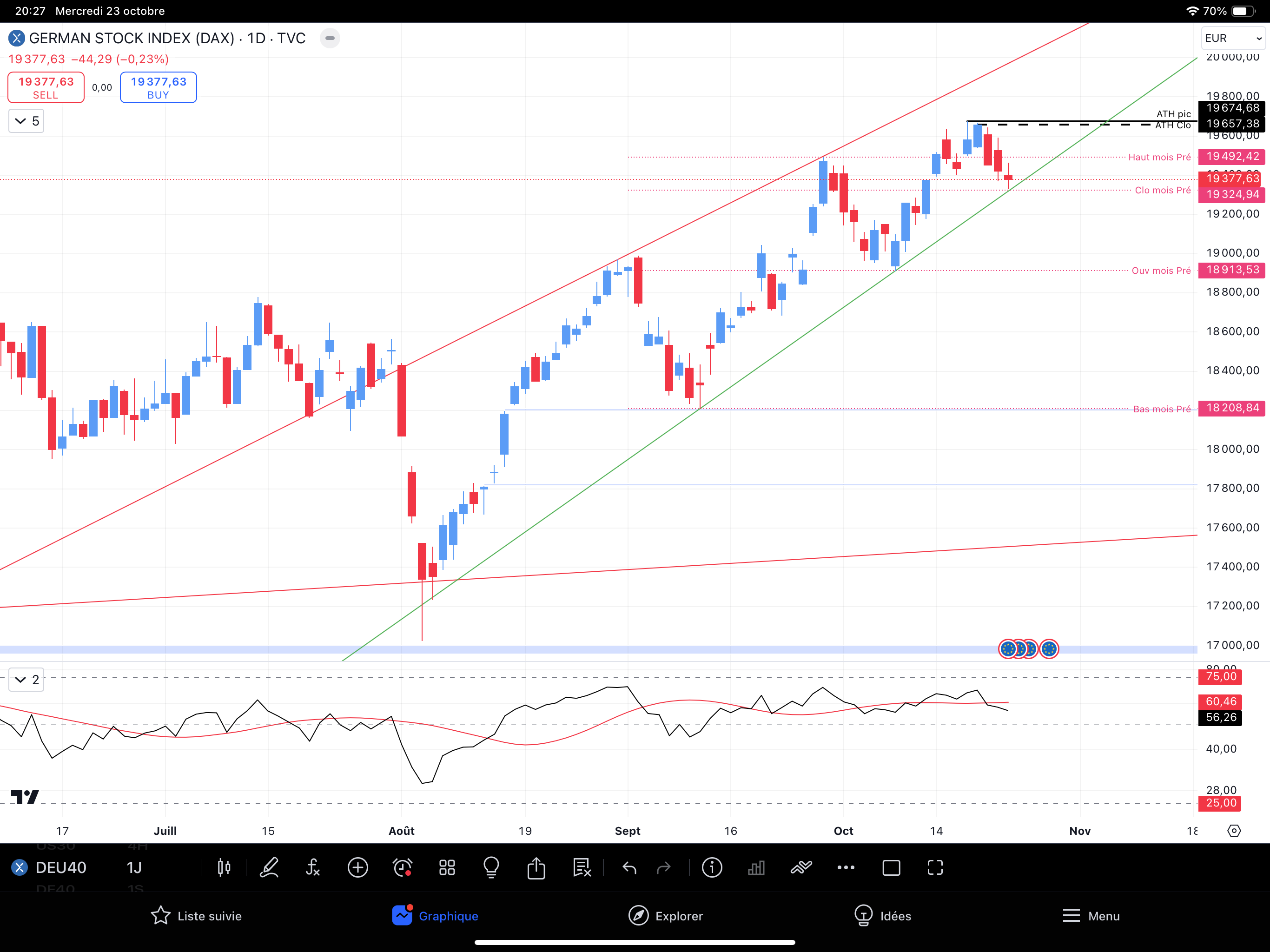Enter fullscreen chart mode

(935, 867)
